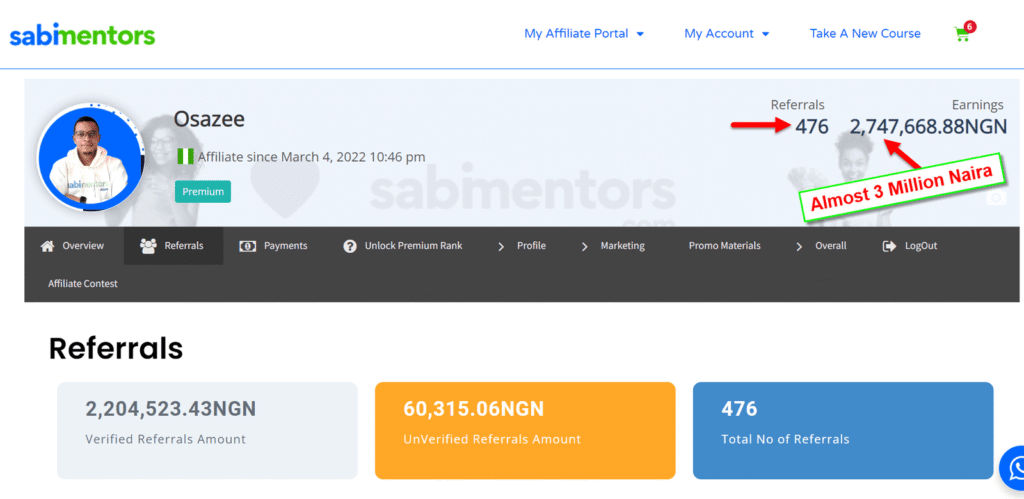Viewport: 1024px width, 499px height.
Task: Expand the Marketing menu chevron
Action: tap(585, 246)
